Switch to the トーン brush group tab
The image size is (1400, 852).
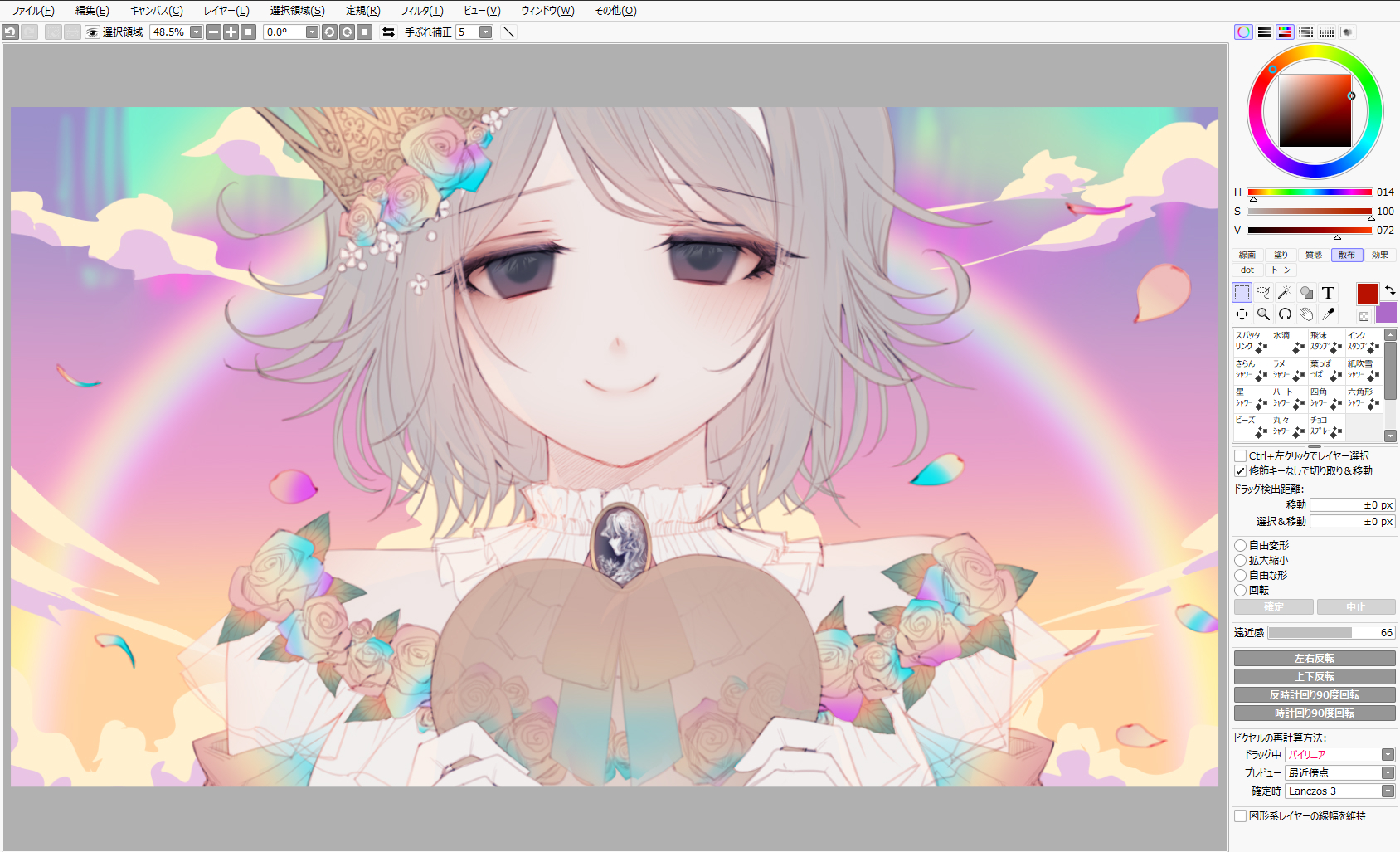(1281, 270)
